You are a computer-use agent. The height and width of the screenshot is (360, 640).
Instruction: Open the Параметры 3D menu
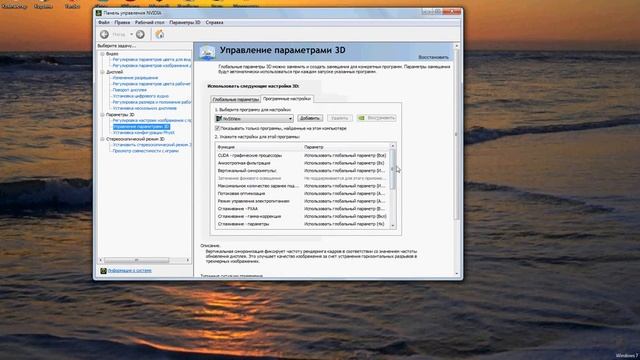pyautogui.click(x=185, y=22)
